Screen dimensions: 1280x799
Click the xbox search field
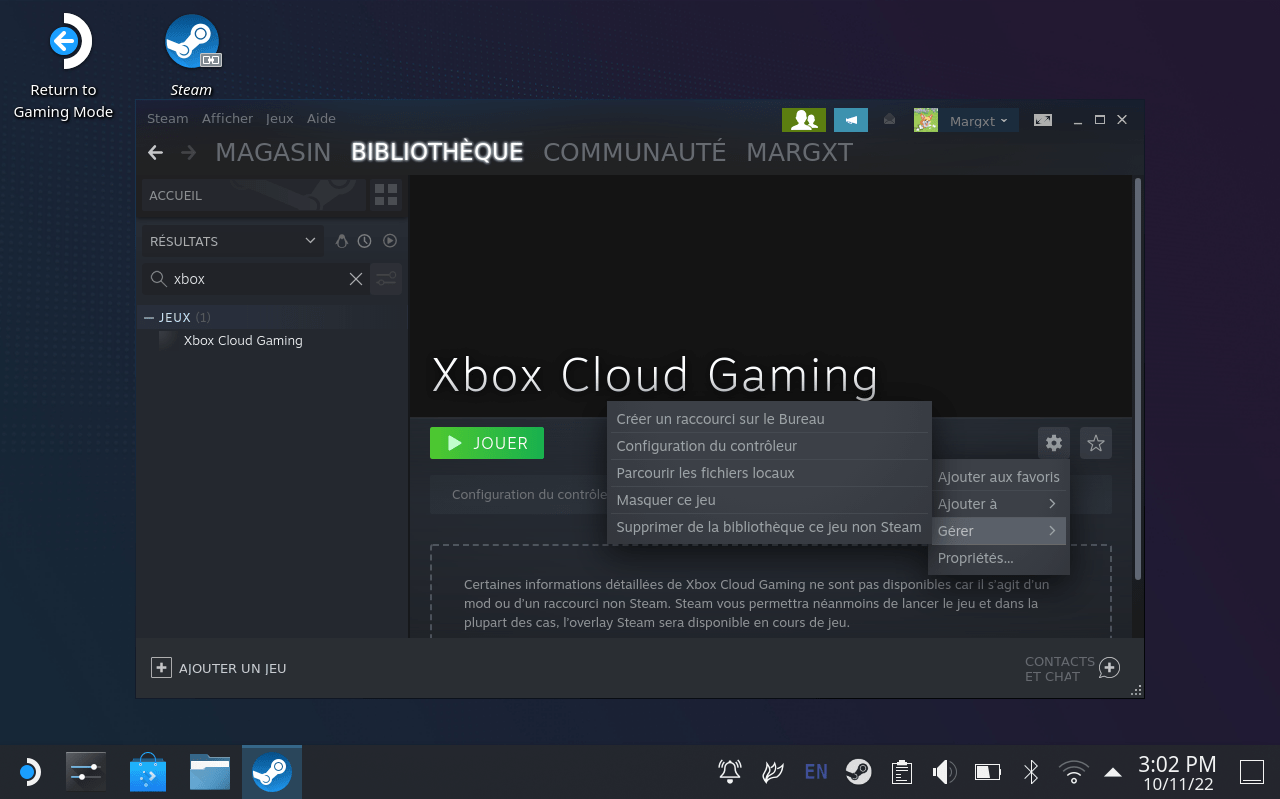(256, 279)
